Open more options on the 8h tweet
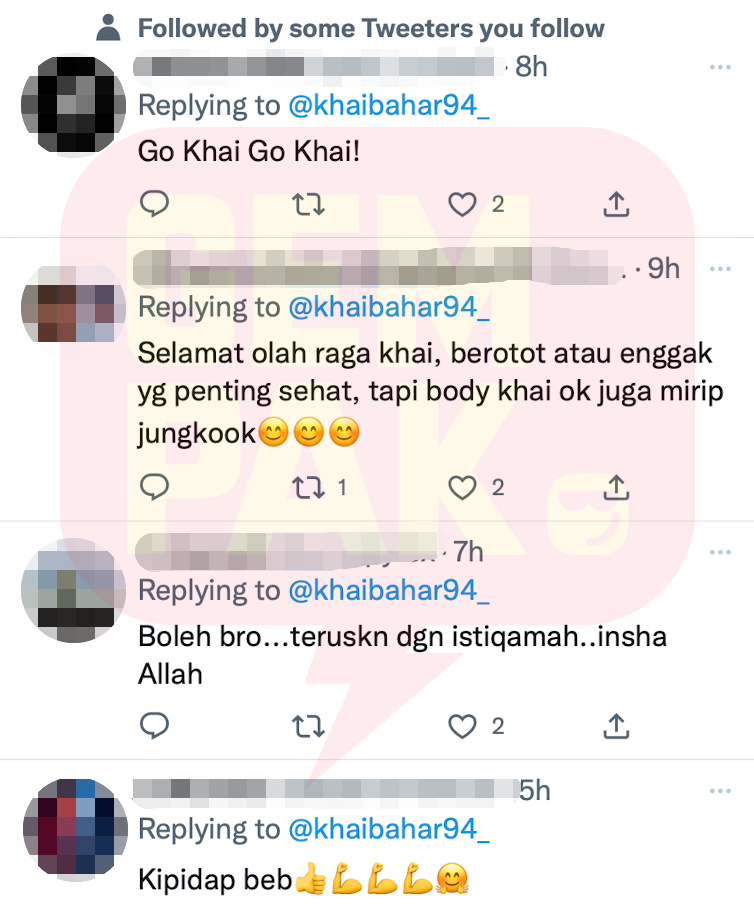Viewport: 754px width, 916px height. coord(720,67)
